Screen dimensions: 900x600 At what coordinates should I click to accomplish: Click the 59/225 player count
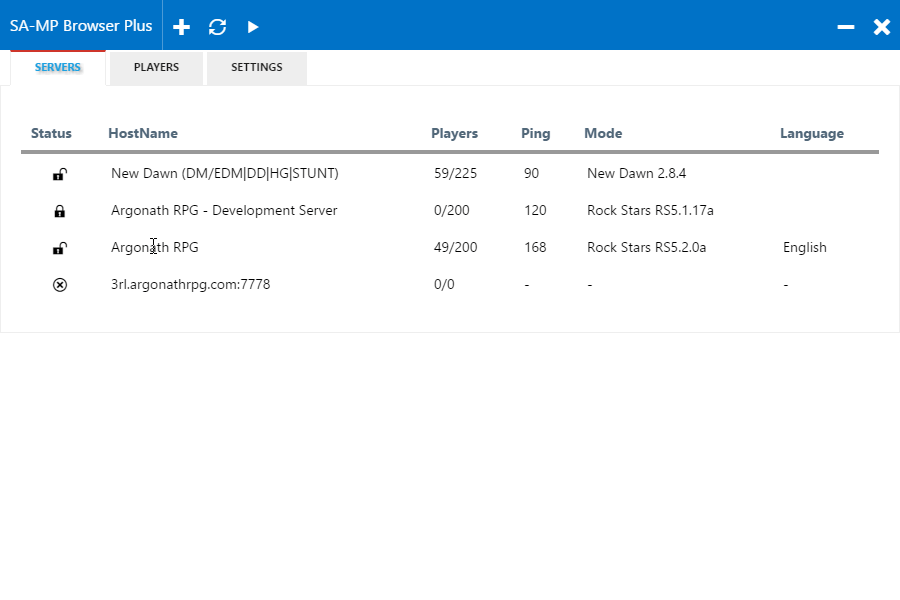455,173
